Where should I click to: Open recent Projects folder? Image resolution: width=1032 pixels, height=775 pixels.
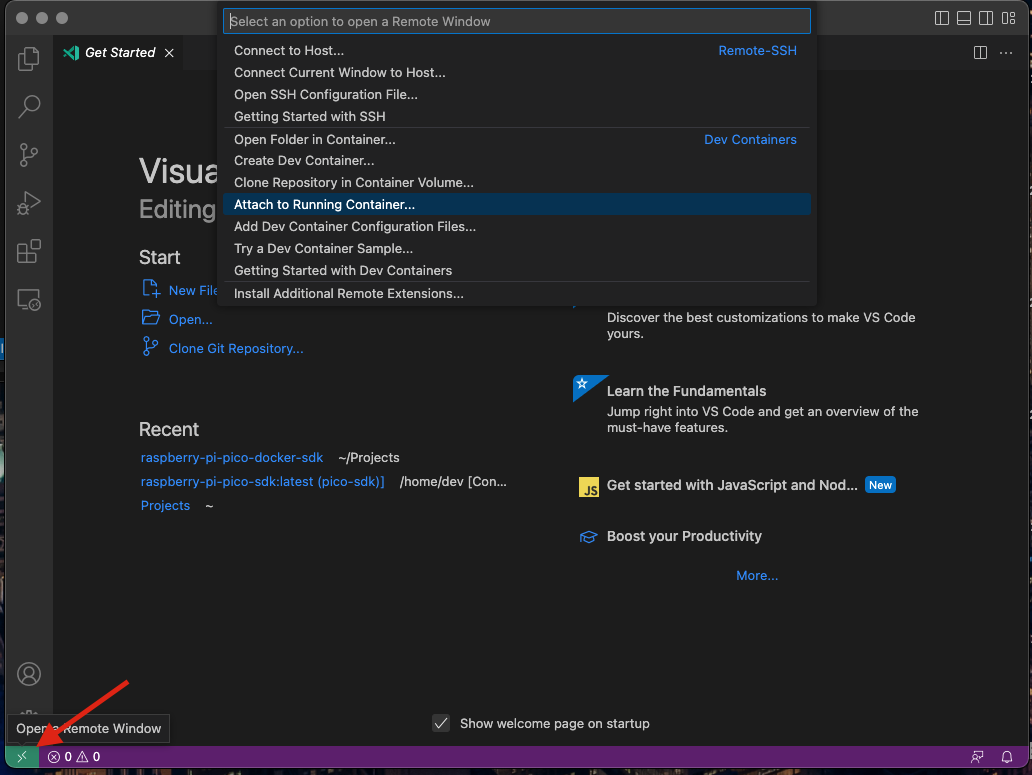click(x=165, y=505)
